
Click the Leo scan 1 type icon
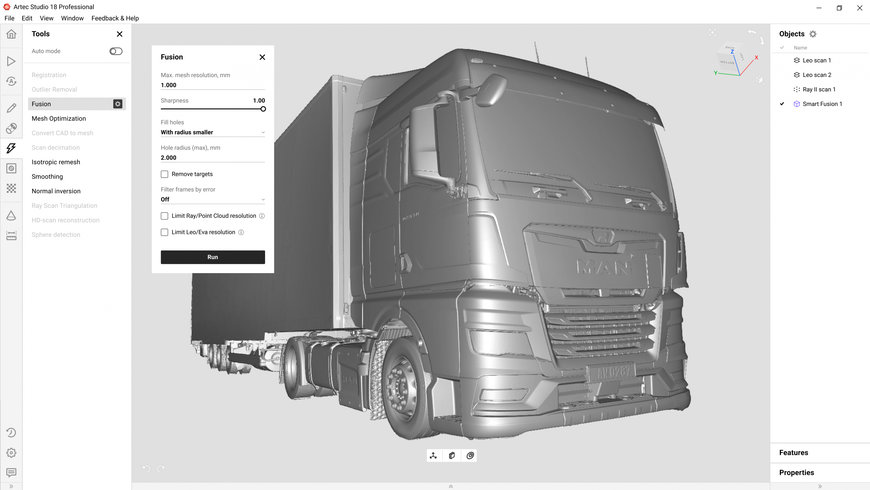click(797, 60)
